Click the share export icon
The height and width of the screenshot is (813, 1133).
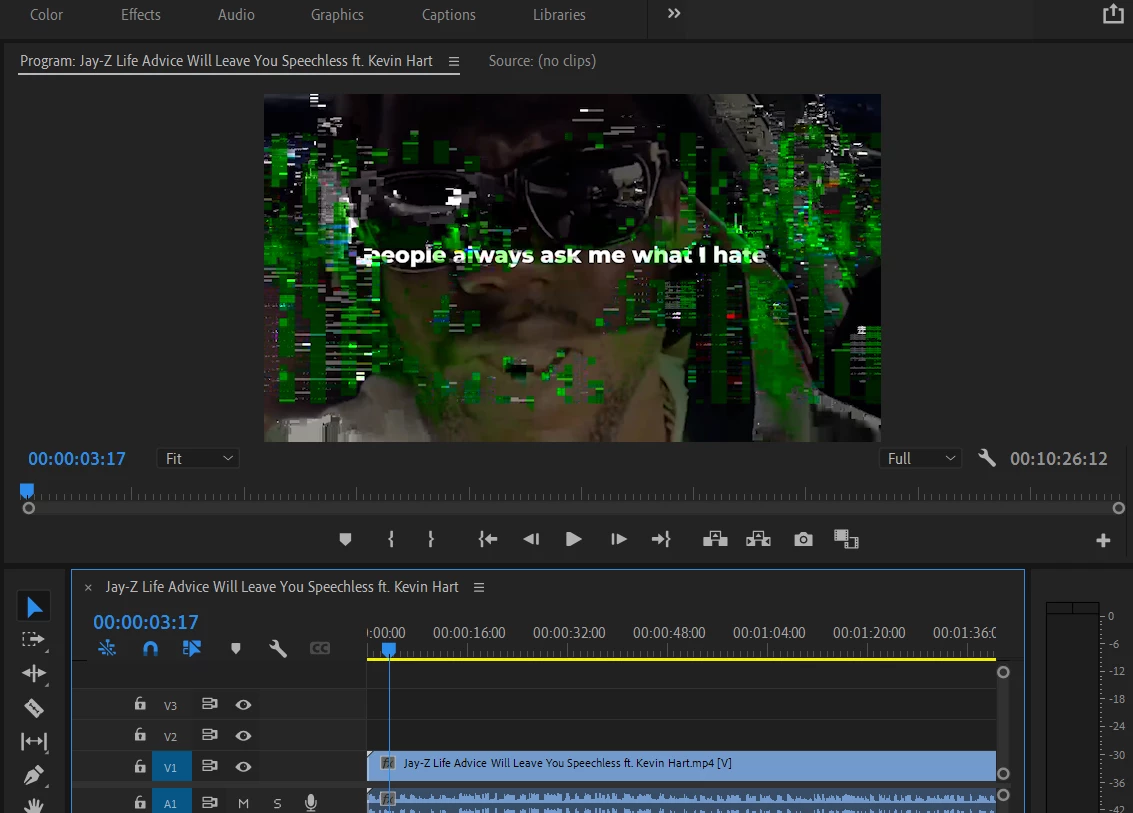(1113, 14)
